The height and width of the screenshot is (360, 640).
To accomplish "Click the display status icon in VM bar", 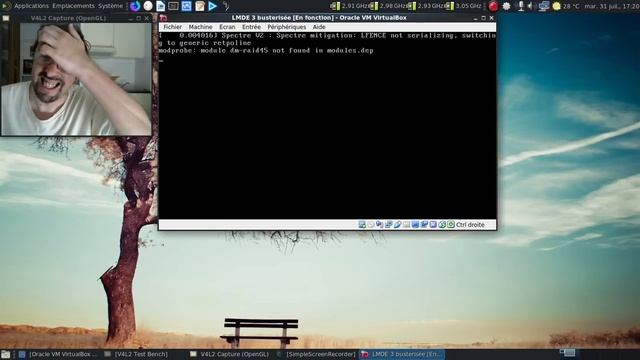I will [x=415, y=224].
